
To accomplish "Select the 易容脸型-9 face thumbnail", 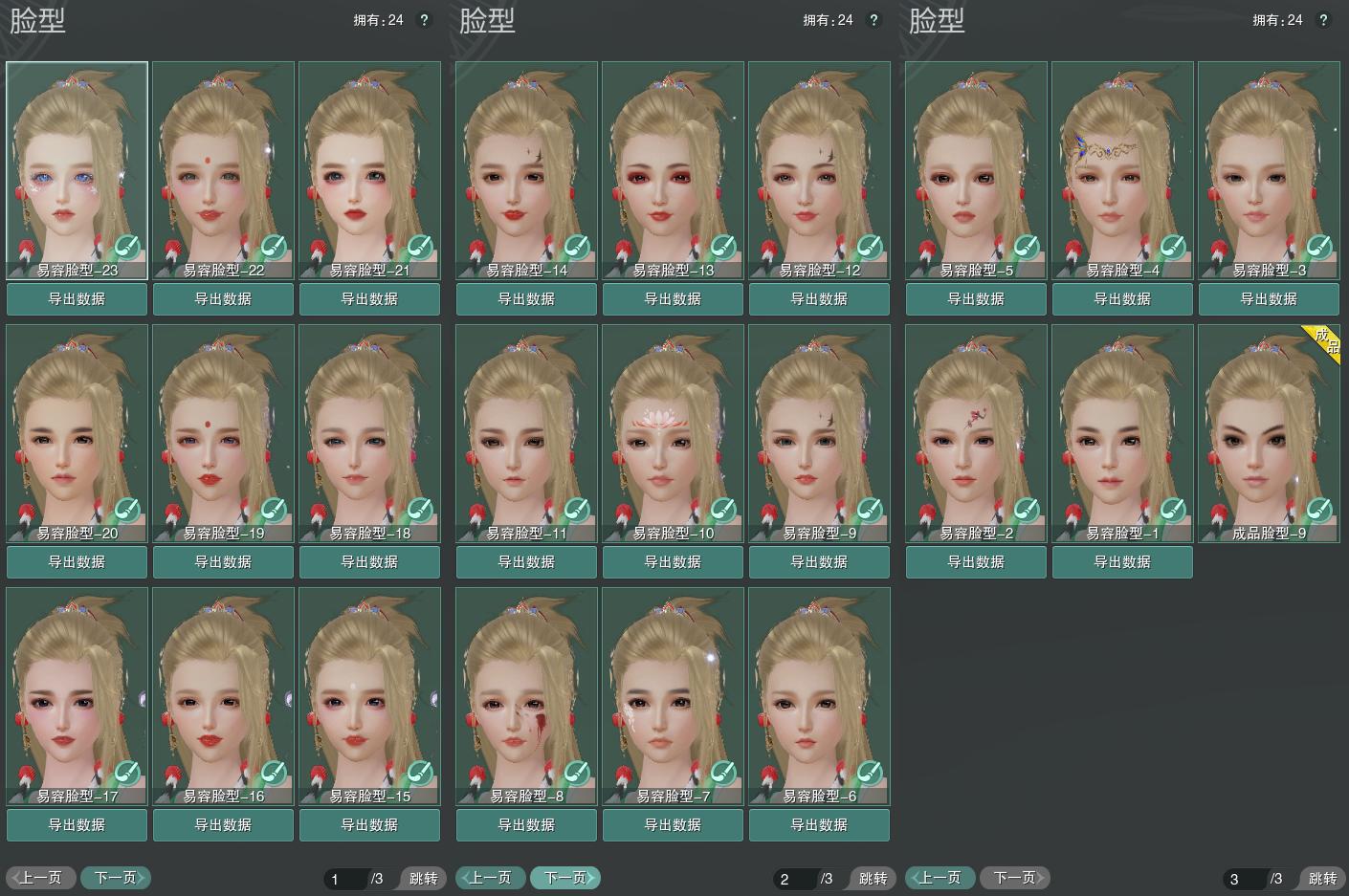I will [819, 433].
